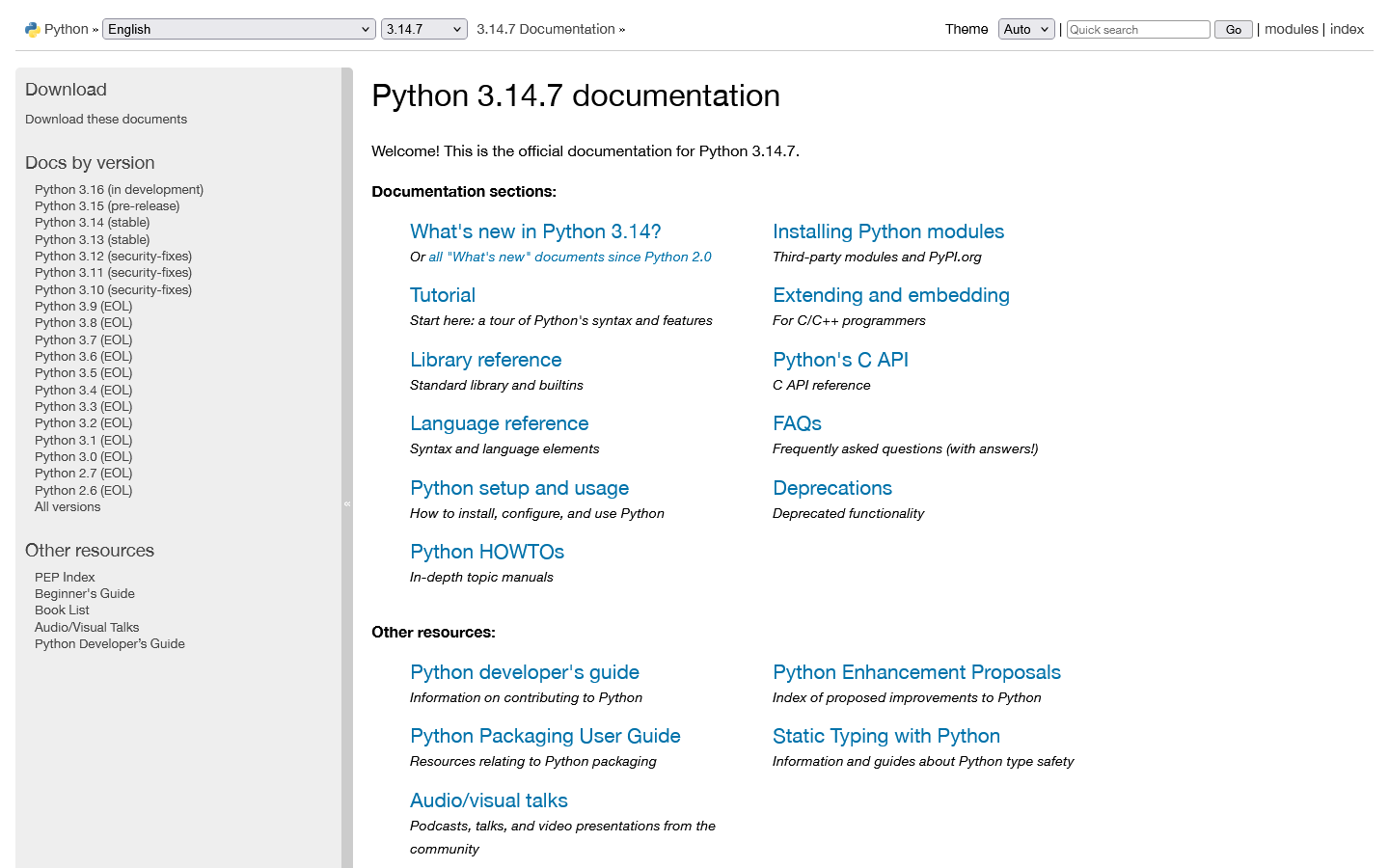The image size is (1389, 868).
Task: Open Python setup and usage
Action: tap(520, 488)
